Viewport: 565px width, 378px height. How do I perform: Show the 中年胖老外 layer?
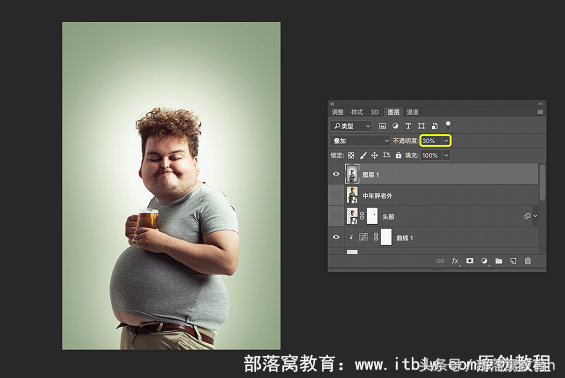(x=336, y=195)
